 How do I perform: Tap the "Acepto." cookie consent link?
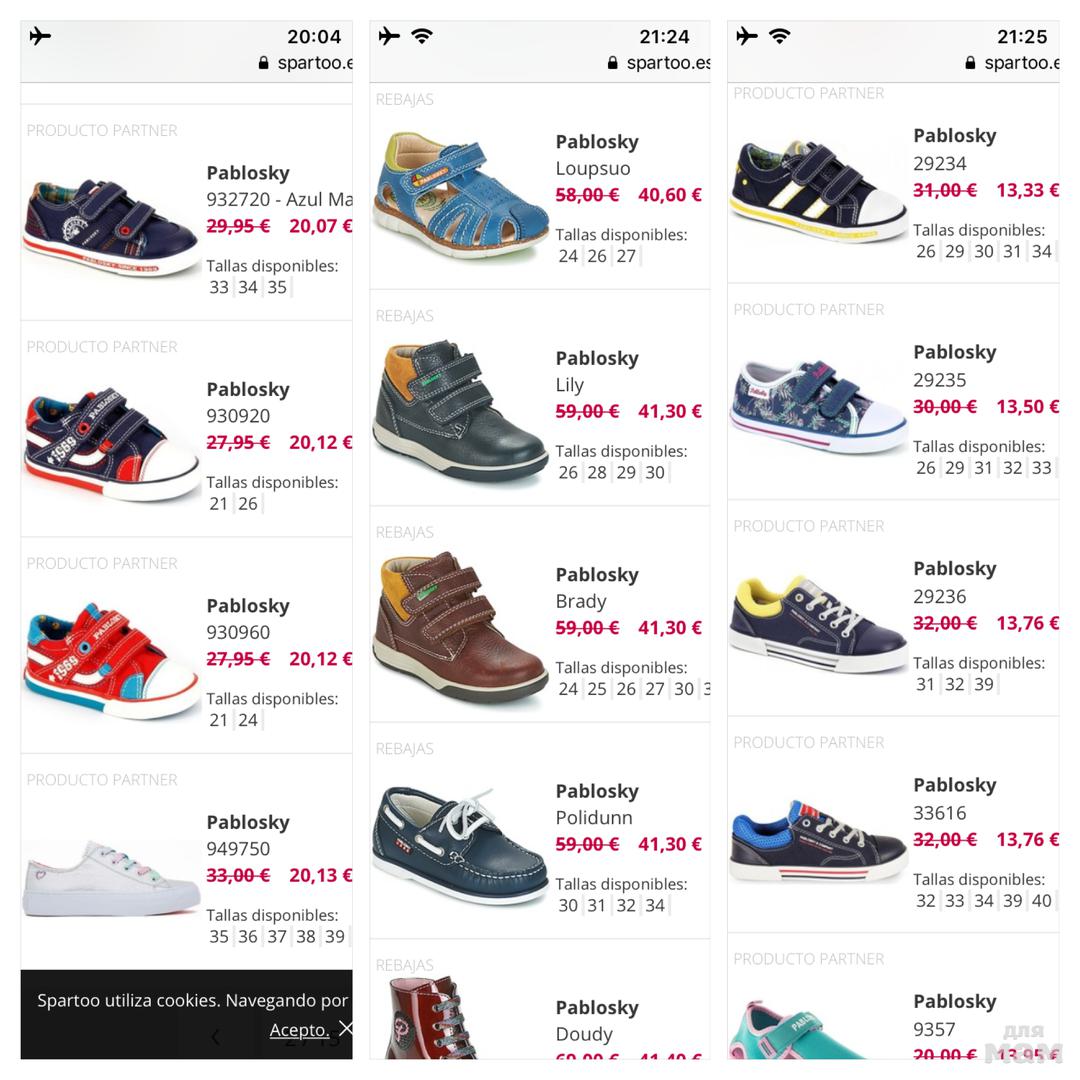(299, 1029)
